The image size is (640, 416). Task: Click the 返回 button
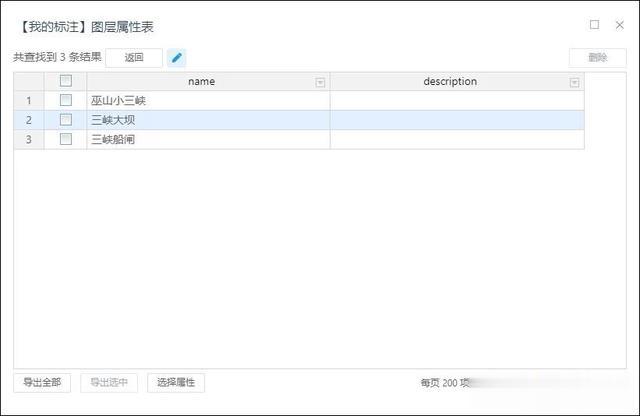click(x=134, y=58)
